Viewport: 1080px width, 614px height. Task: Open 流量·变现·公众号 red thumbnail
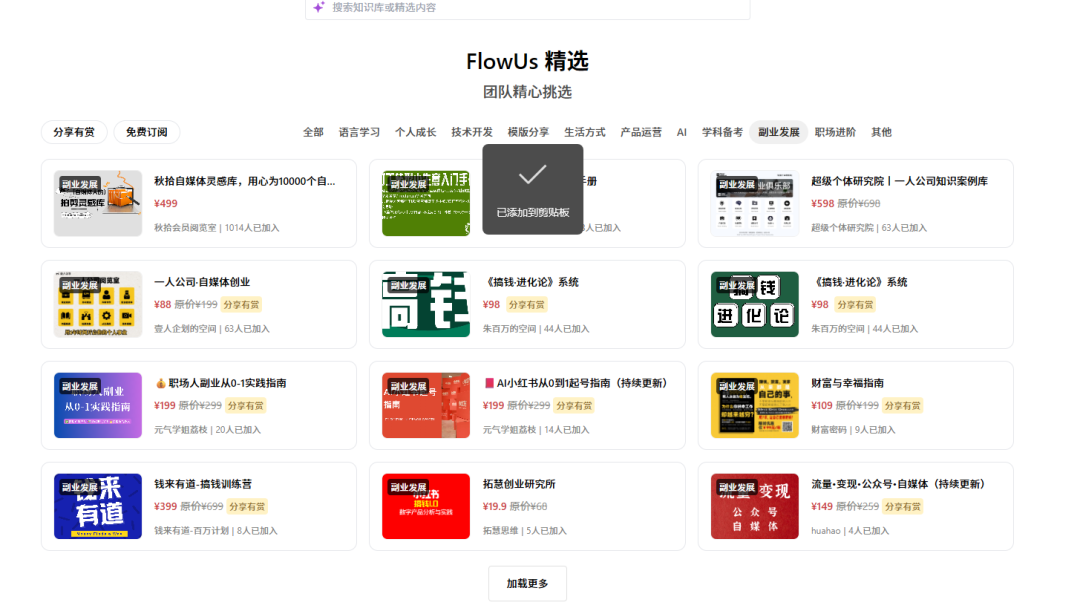coord(755,506)
